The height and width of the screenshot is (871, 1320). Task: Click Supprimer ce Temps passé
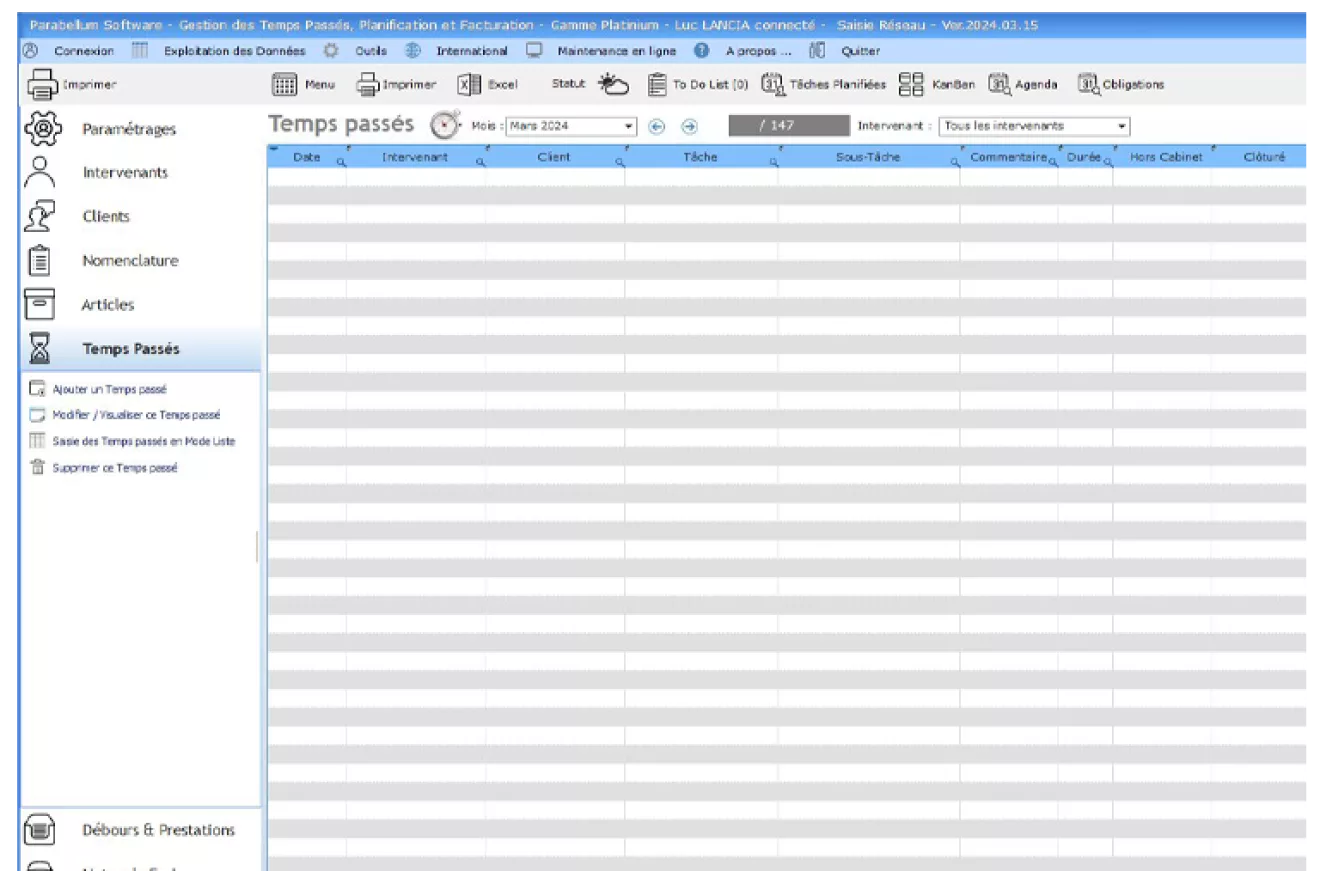click(115, 467)
